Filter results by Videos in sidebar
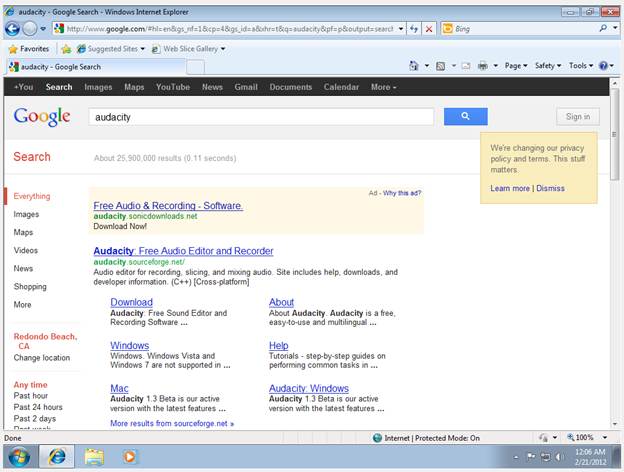 pyautogui.click(x=26, y=250)
